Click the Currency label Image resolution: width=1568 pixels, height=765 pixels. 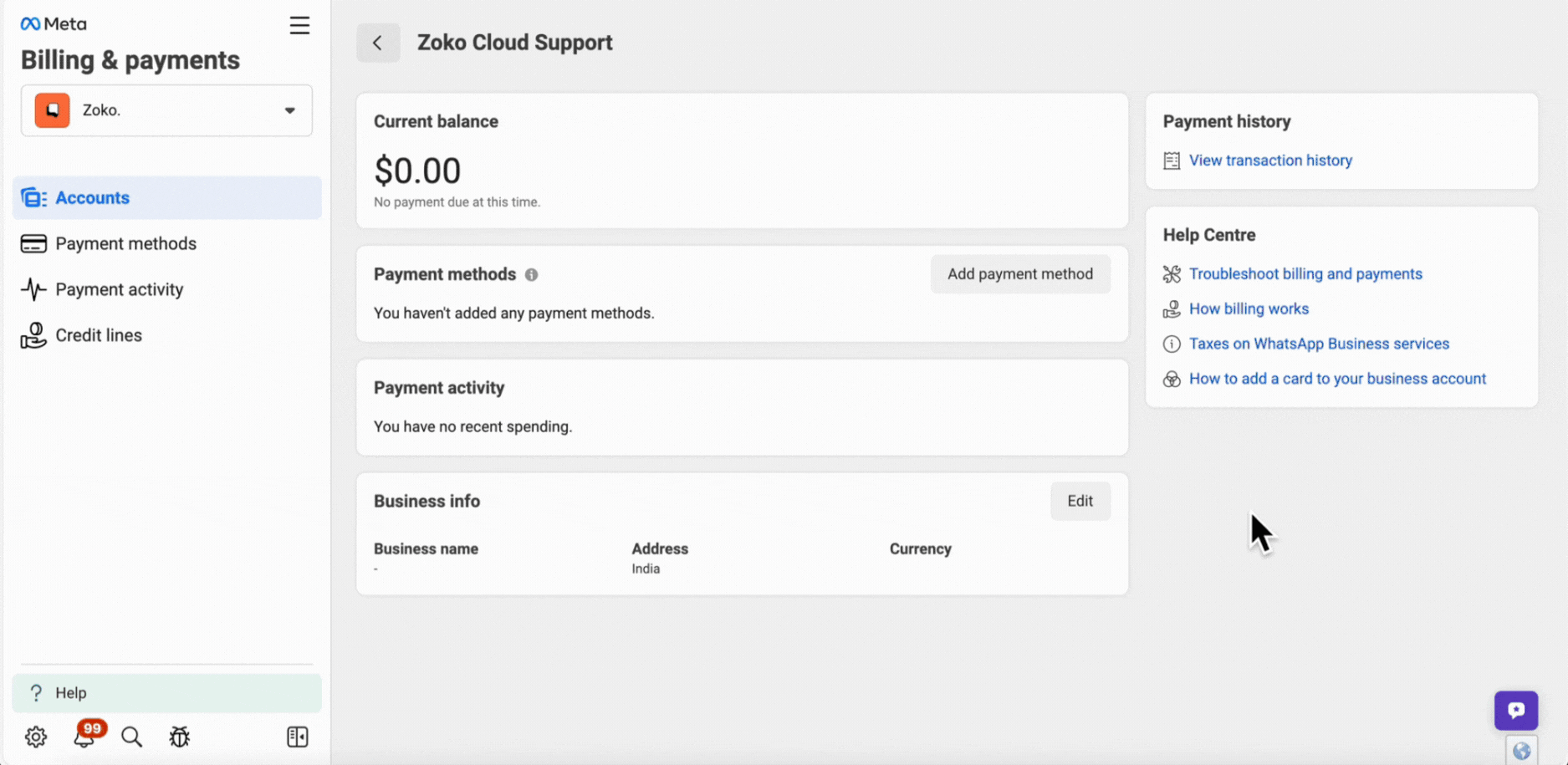920,549
